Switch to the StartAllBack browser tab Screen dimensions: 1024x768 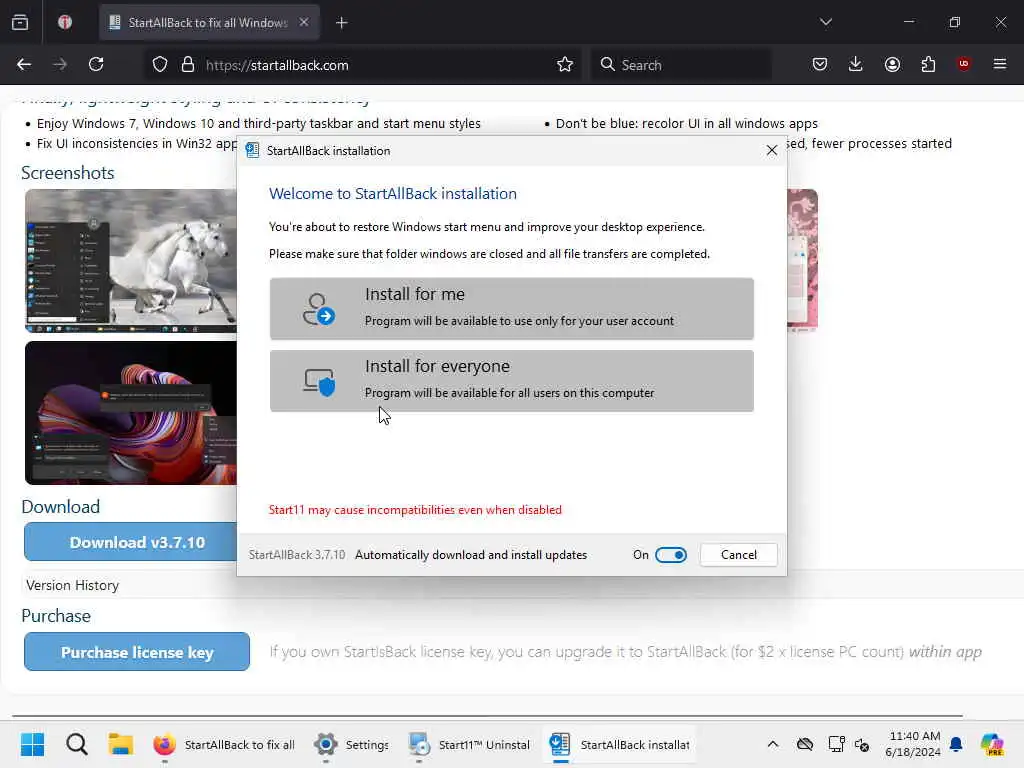(x=208, y=22)
